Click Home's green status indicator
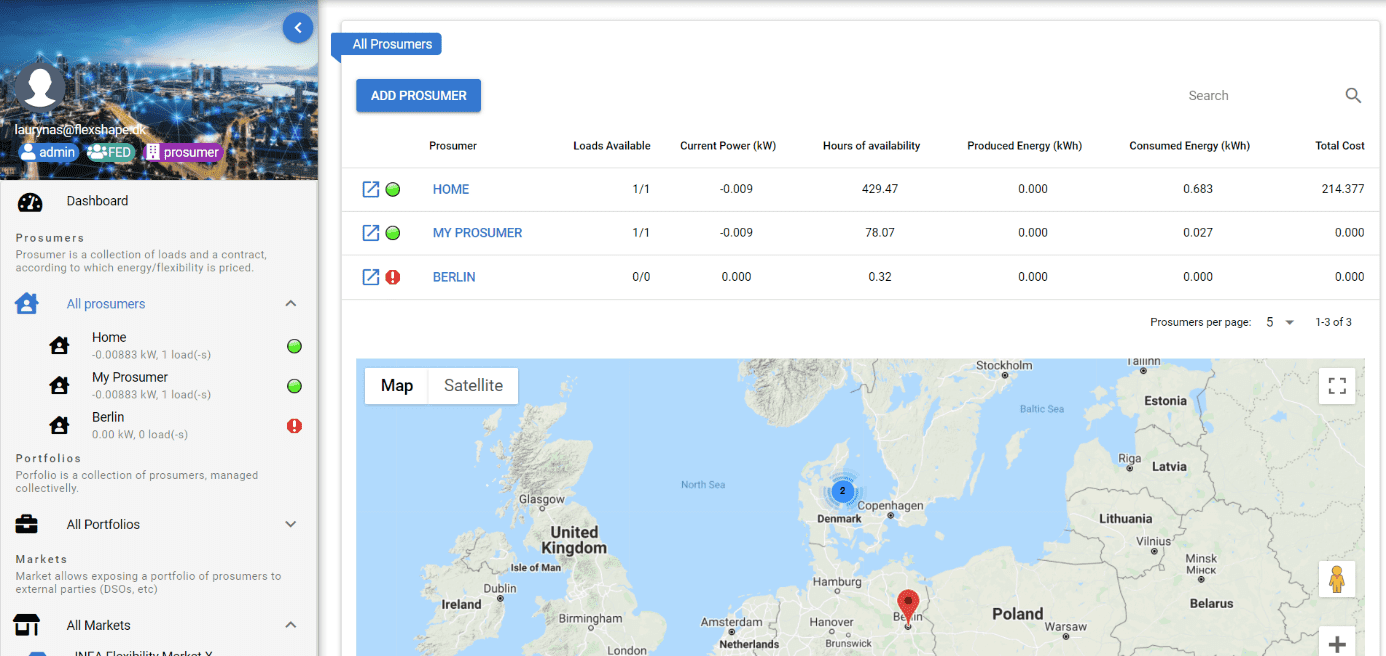1386x656 pixels. 293,346
